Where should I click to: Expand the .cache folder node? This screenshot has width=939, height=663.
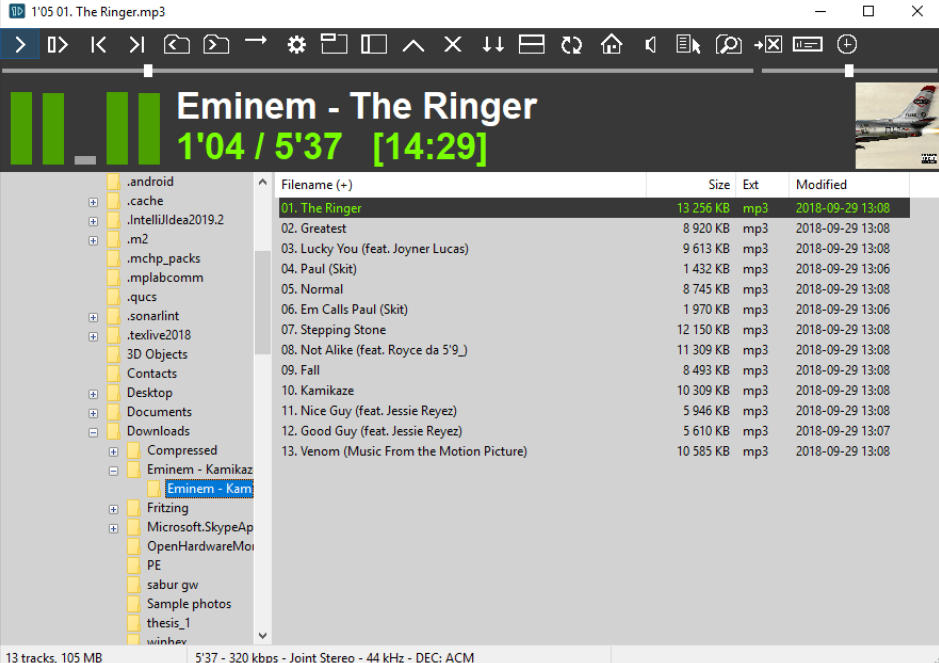pyautogui.click(x=93, y=202)
